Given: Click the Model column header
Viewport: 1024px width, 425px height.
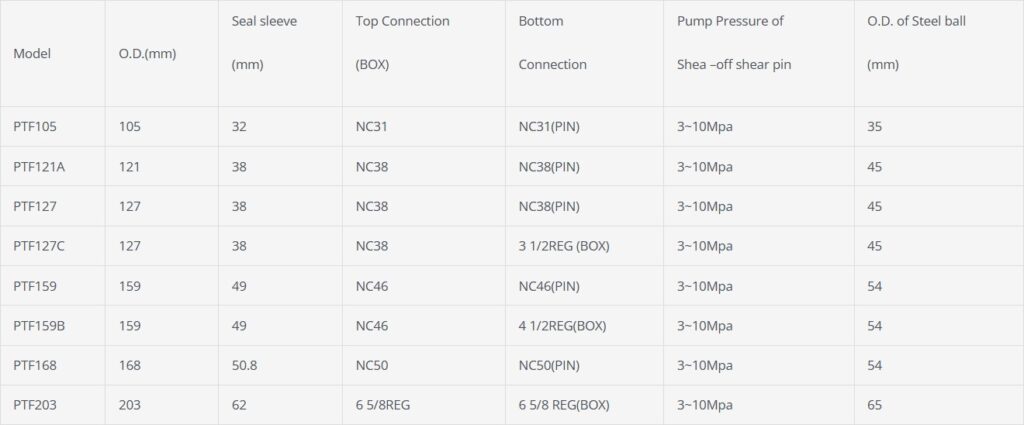Looking at the screenshot, I should pyautogui.click(x=32, y=54).
